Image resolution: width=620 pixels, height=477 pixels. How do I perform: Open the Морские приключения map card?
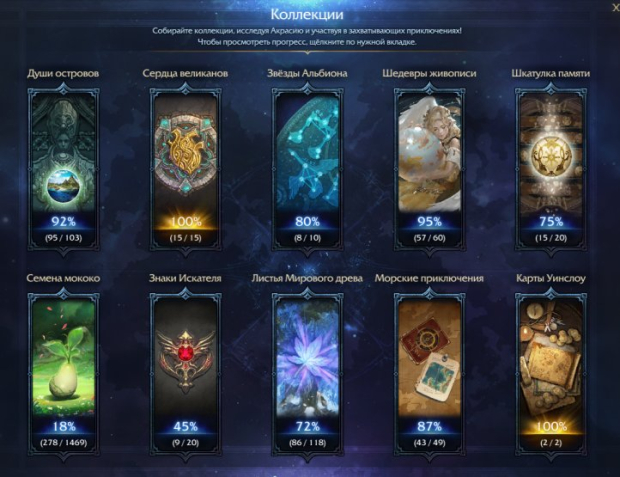[429, 375]
